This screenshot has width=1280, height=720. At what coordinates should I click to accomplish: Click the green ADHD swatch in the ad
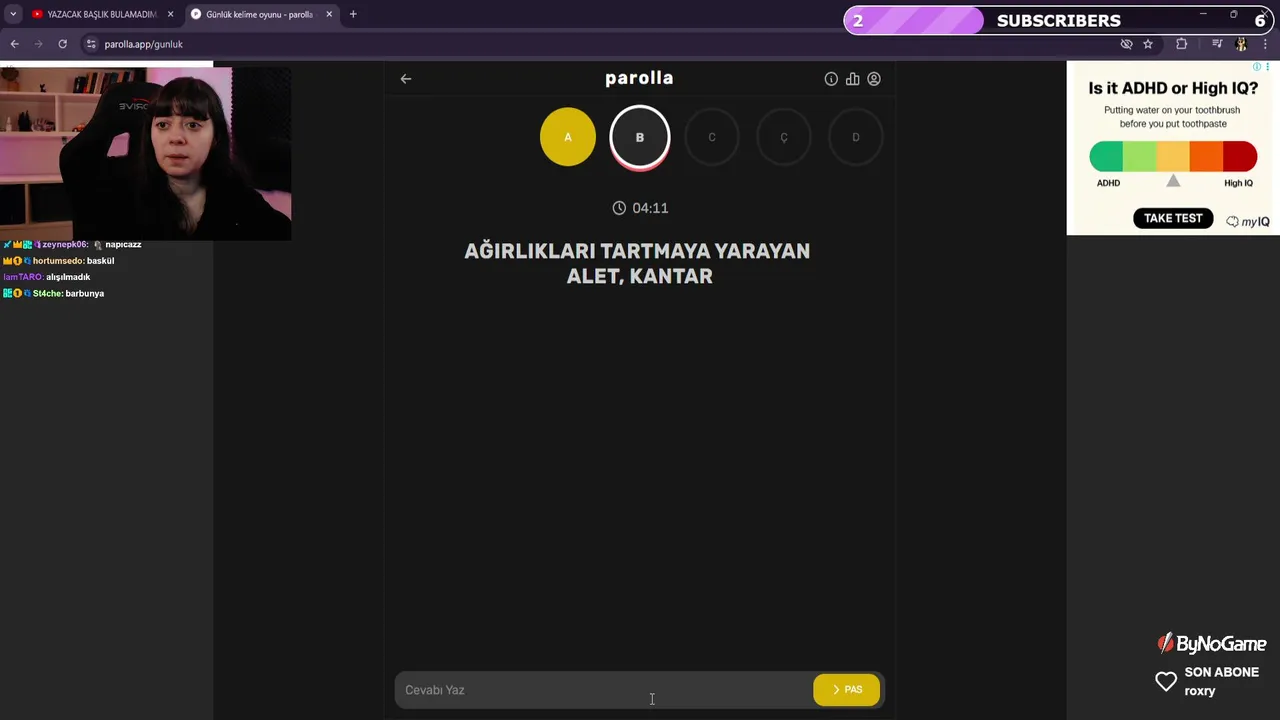(x=1106, y=157)
